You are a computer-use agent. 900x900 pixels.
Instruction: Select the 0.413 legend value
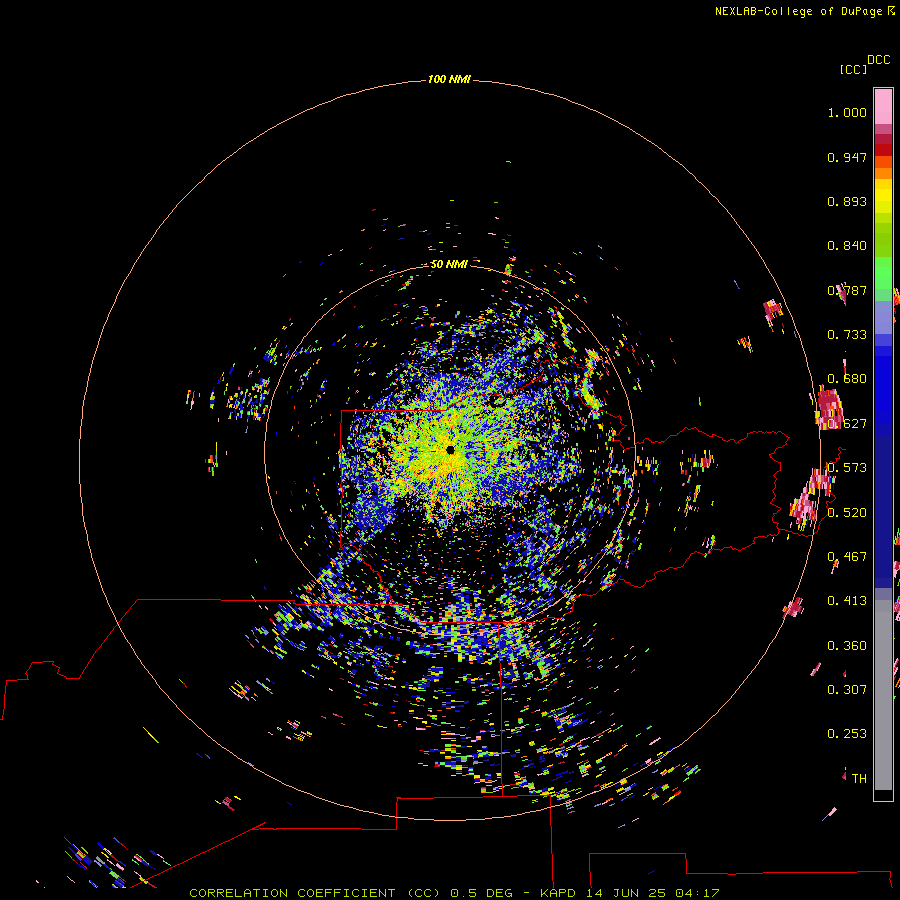click(x=847, y=601)
